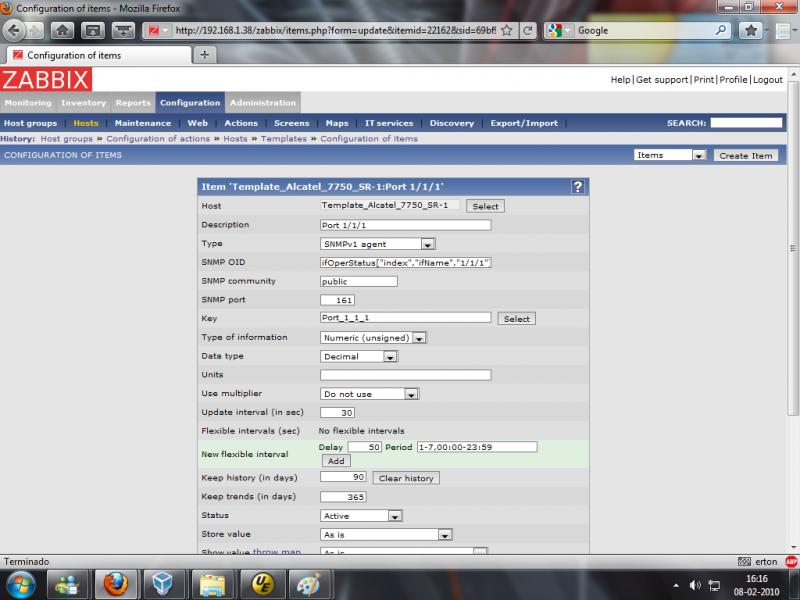Open Windows Explorer folder icon in taskbar
800x600 pixels.
tap(211, 583)
